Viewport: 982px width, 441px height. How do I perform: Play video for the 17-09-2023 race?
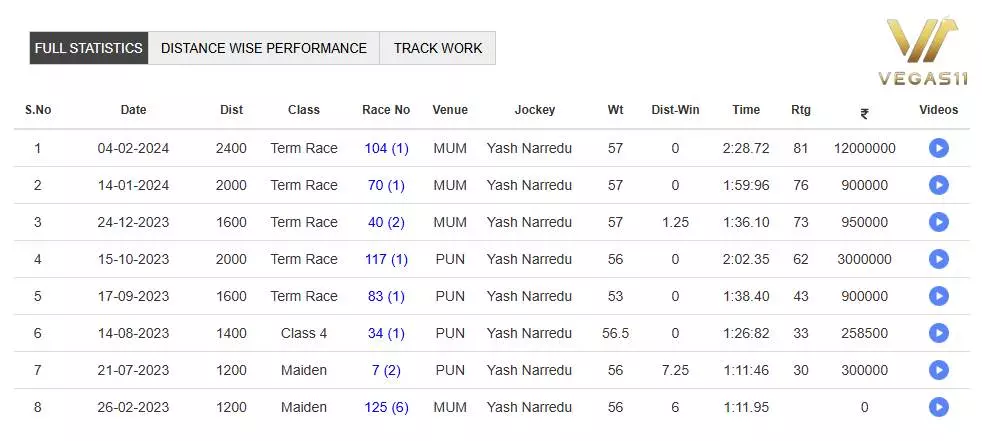point(938,296)
